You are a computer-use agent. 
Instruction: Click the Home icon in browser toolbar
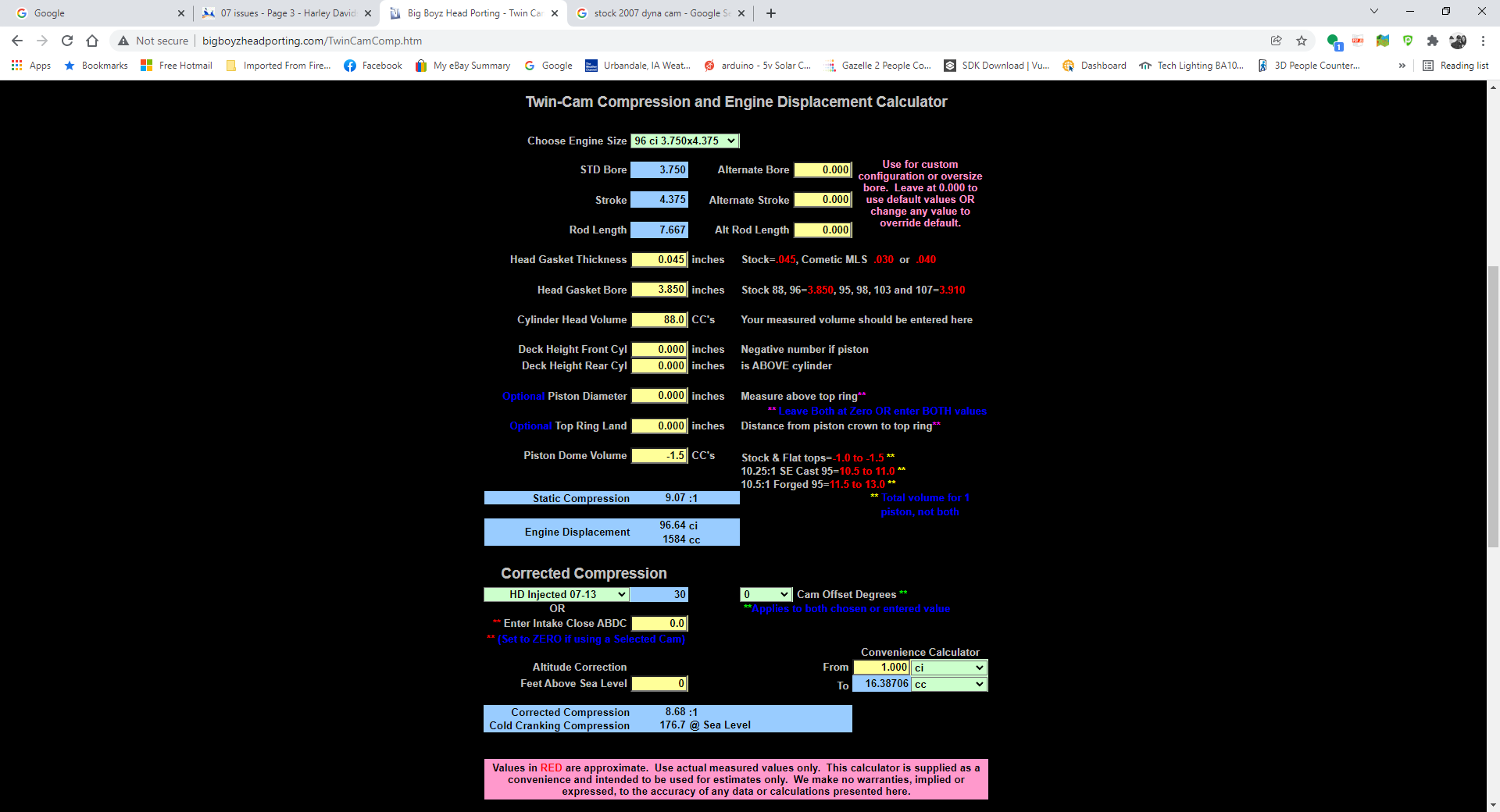click(x=92, y=41)
